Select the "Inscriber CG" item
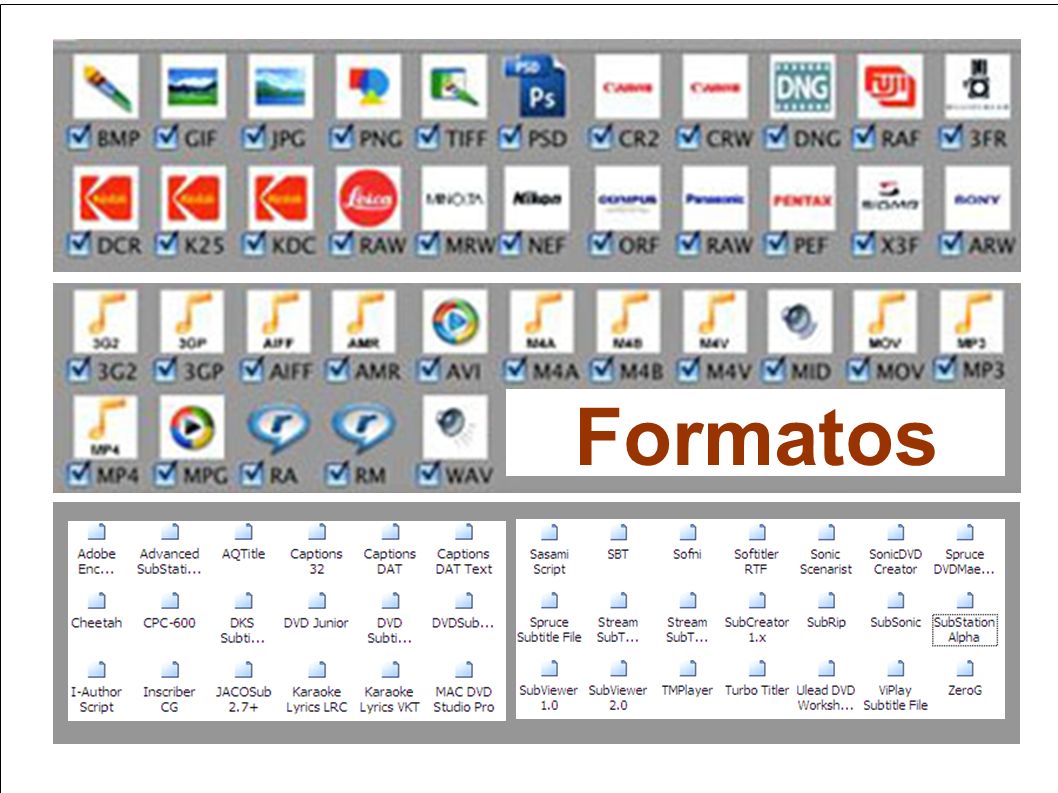The height and width of the screenshot is (793, 1058). coord(169,688)
